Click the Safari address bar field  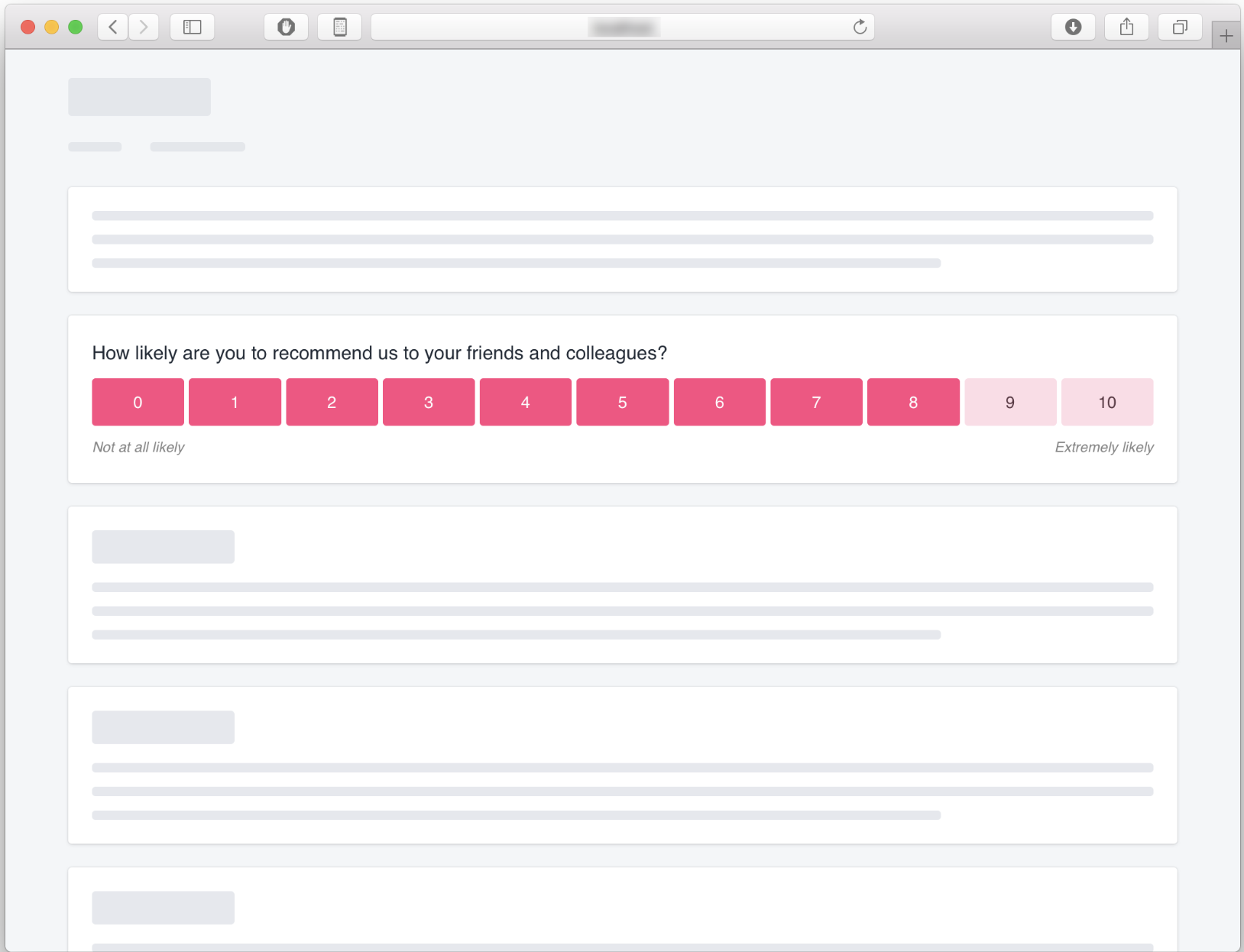click(611, 28)
